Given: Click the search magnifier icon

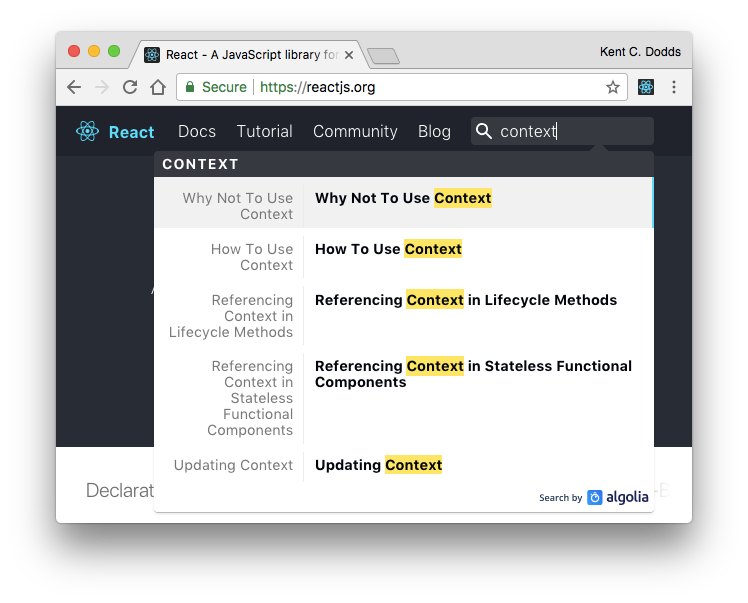Looking at the screenshot, I should 484,131.
